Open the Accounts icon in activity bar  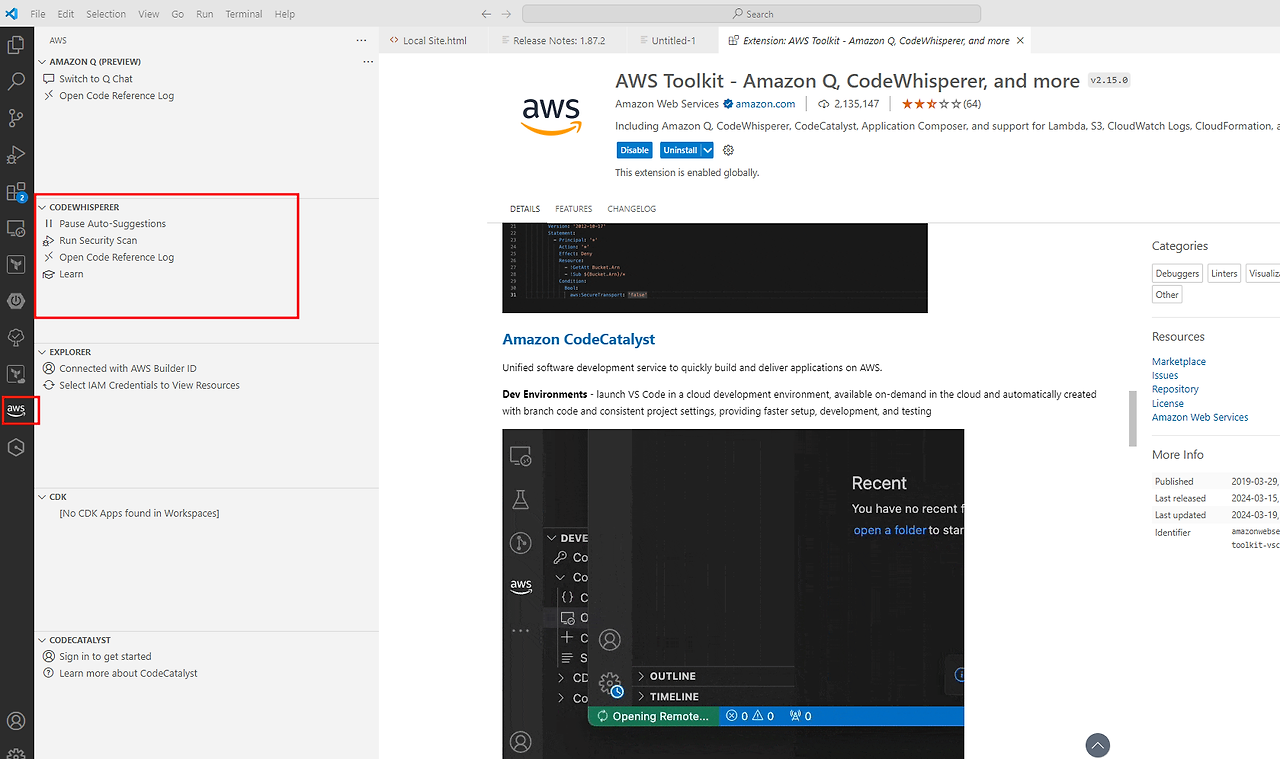(x=16, y=721)
